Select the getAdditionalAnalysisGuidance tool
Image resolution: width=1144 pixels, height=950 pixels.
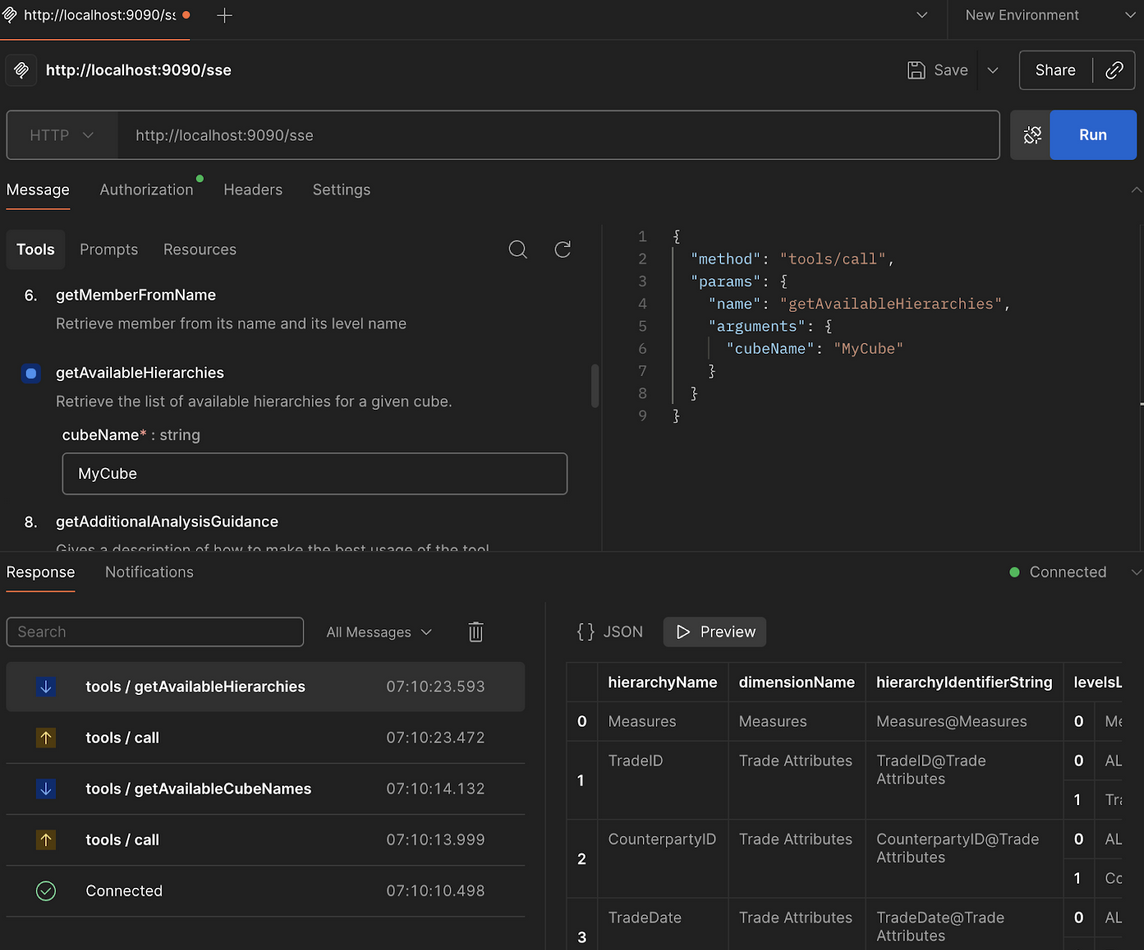(167, 522)
